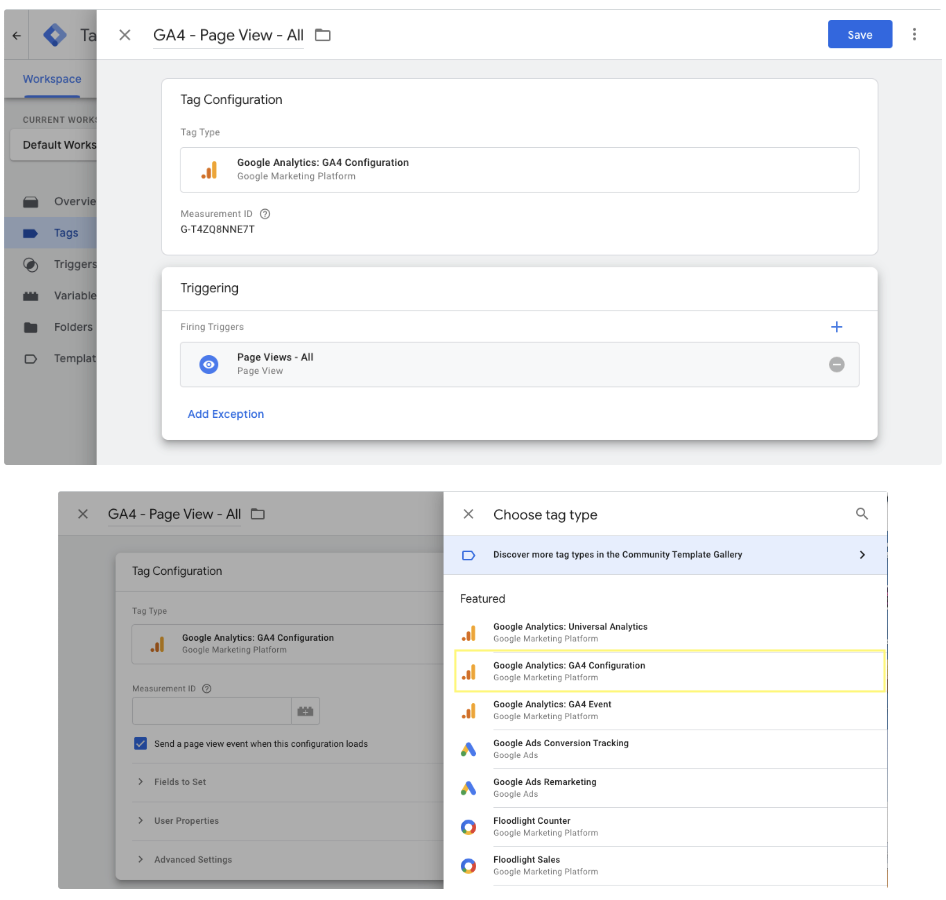Click the GA4 Configuration tag type box in top window
Viewport: 946px width, 900px height.
pos(519,170)
